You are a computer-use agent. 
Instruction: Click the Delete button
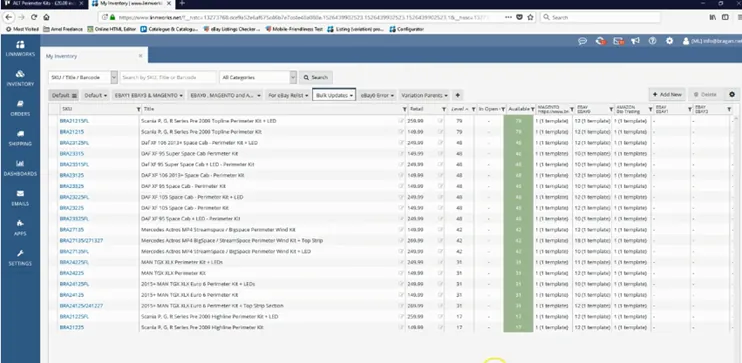coord(705,95)
